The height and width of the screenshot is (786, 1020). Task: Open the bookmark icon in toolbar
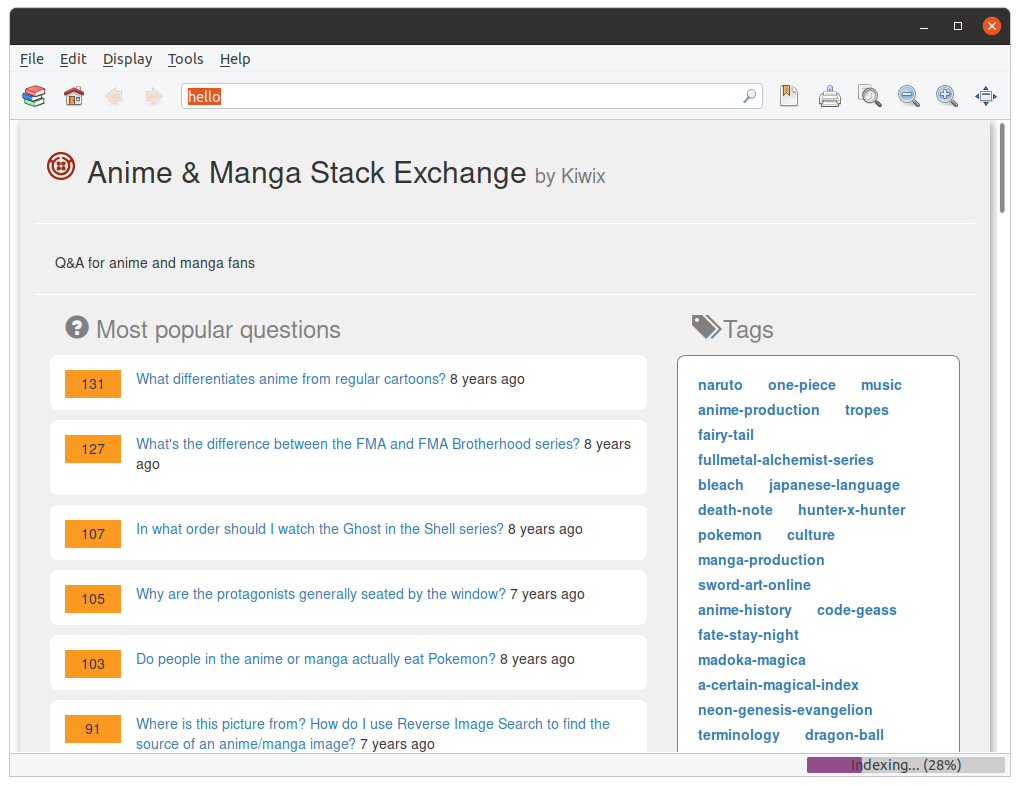(788, 96)
